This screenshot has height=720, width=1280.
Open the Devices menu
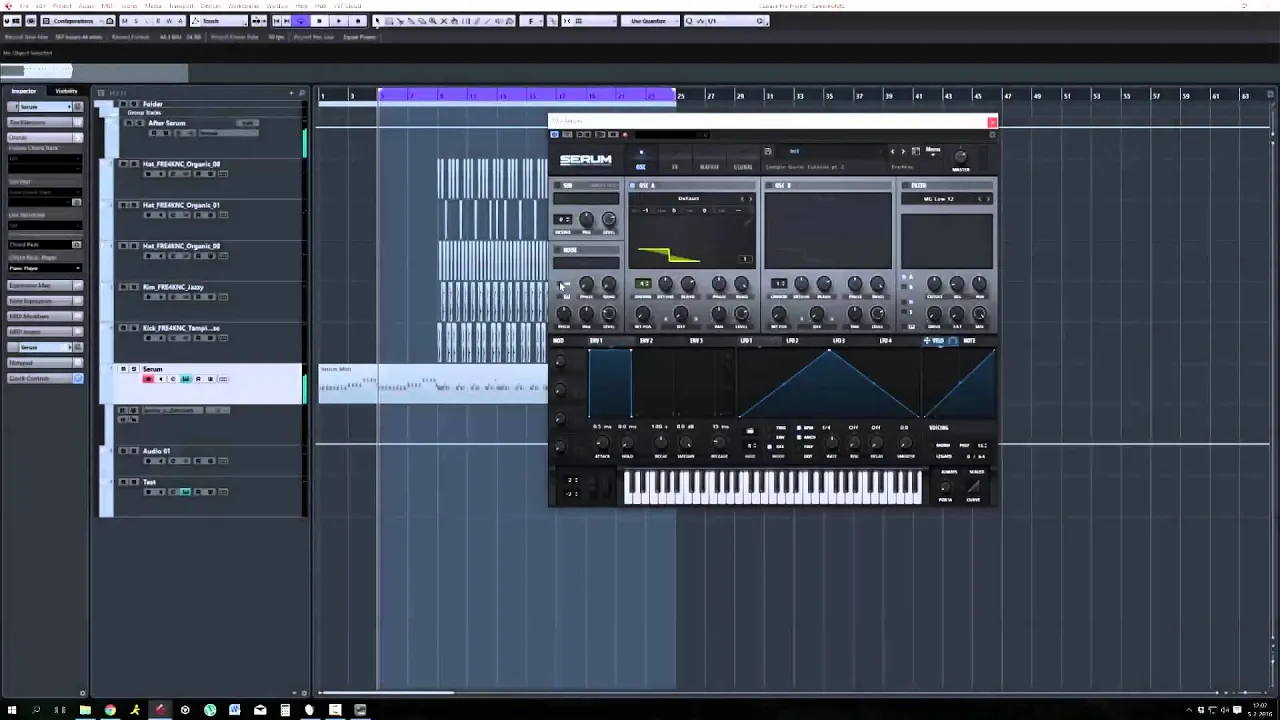(210, 6)
